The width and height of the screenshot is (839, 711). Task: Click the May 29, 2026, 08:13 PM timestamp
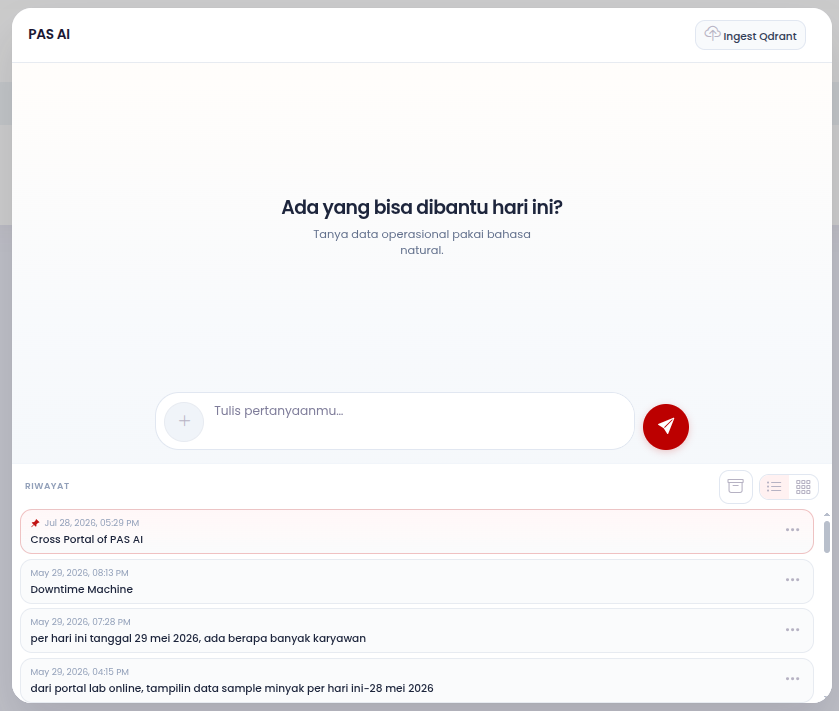pos(79,572)
